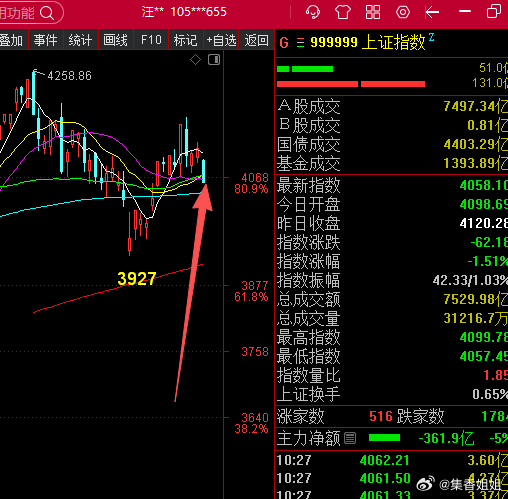
Task: Click the 最低指数 value 4057.45
Action: point(483,356)
